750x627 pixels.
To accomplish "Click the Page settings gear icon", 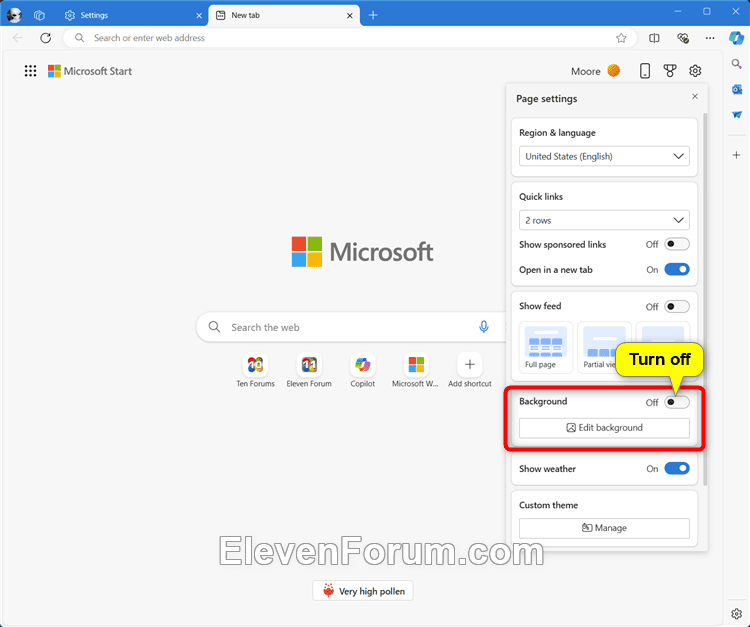I will [695, 71].
